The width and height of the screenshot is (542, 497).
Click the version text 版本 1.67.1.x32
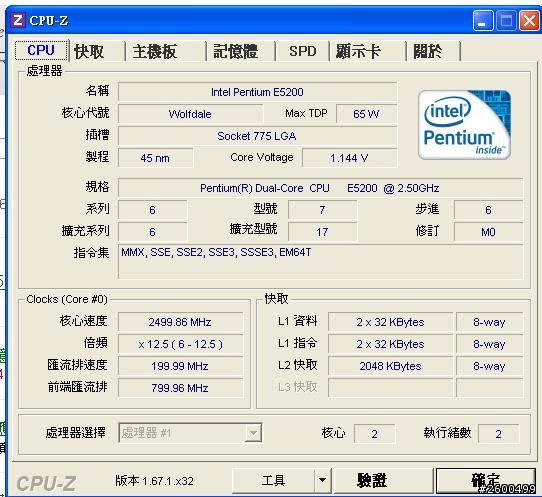pos(155,481)
